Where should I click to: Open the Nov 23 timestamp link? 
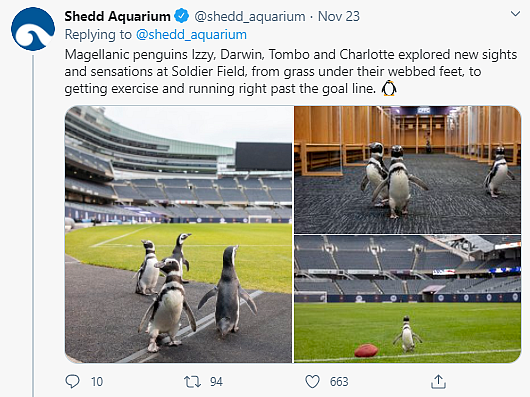tap(339, 16)
